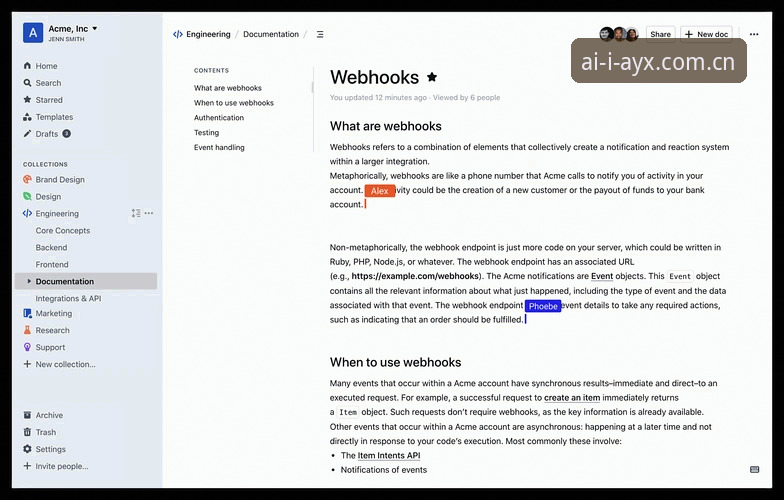This screenshot has width=784, height=500.
Task: Toggle the star next to Webhooks title
Action: (x=432, y=77)
